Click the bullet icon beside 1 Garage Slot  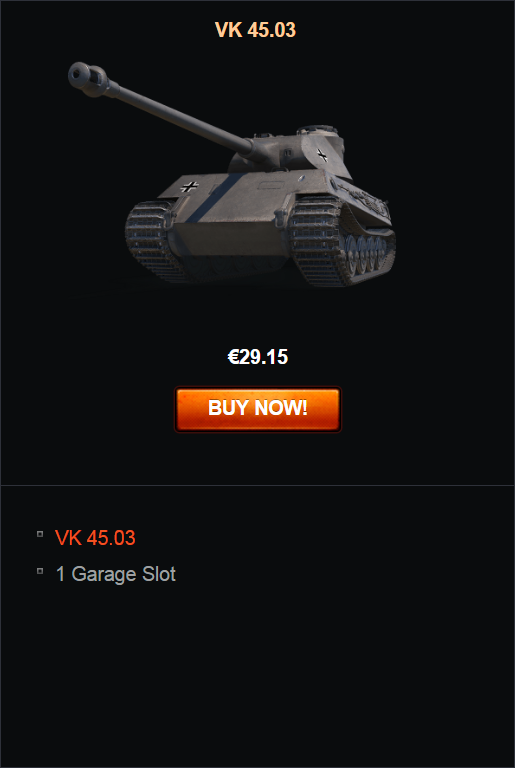click(x=40, y=571)
